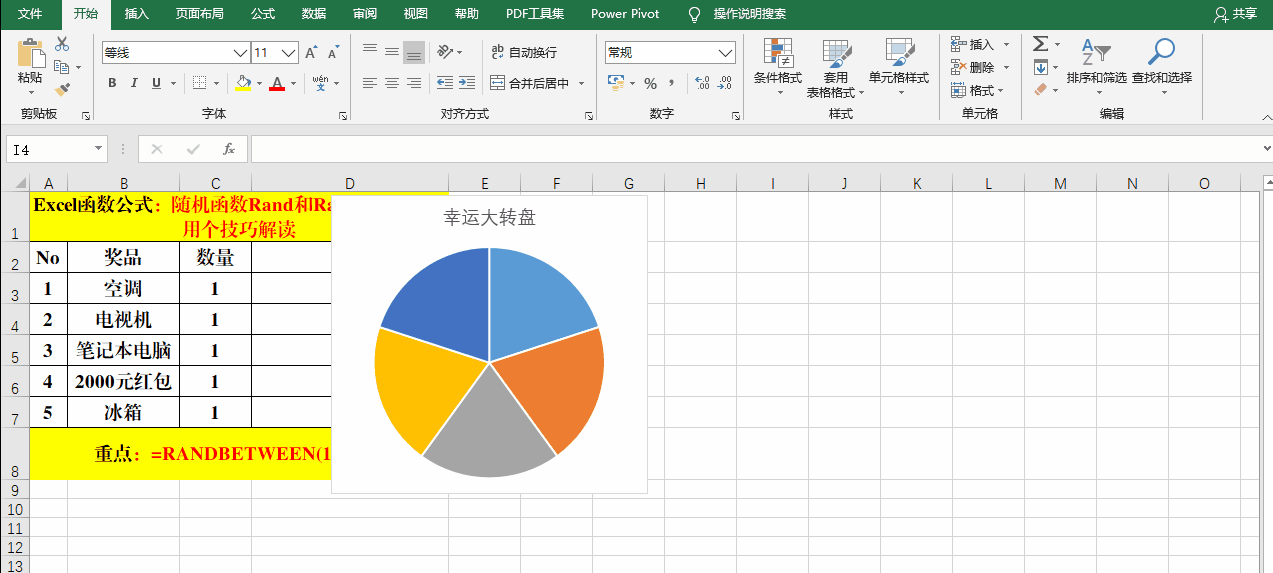Increase decimal places
This screenshot has width=1273, height=573.
(701, 83)
